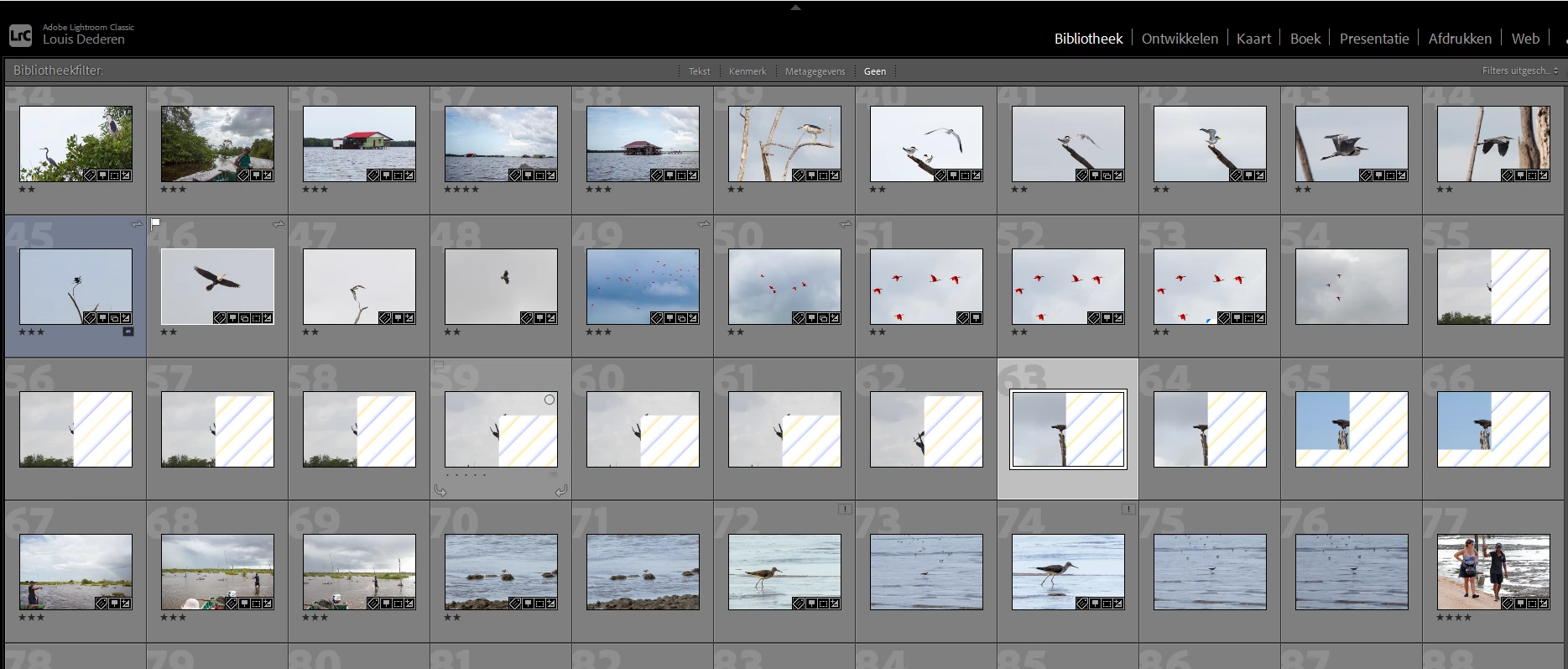The width and height of the screenshot is (1568, 669).
Task: Click crop badge on photo 46
Action: pyautogui.click(x=256, y=318)
